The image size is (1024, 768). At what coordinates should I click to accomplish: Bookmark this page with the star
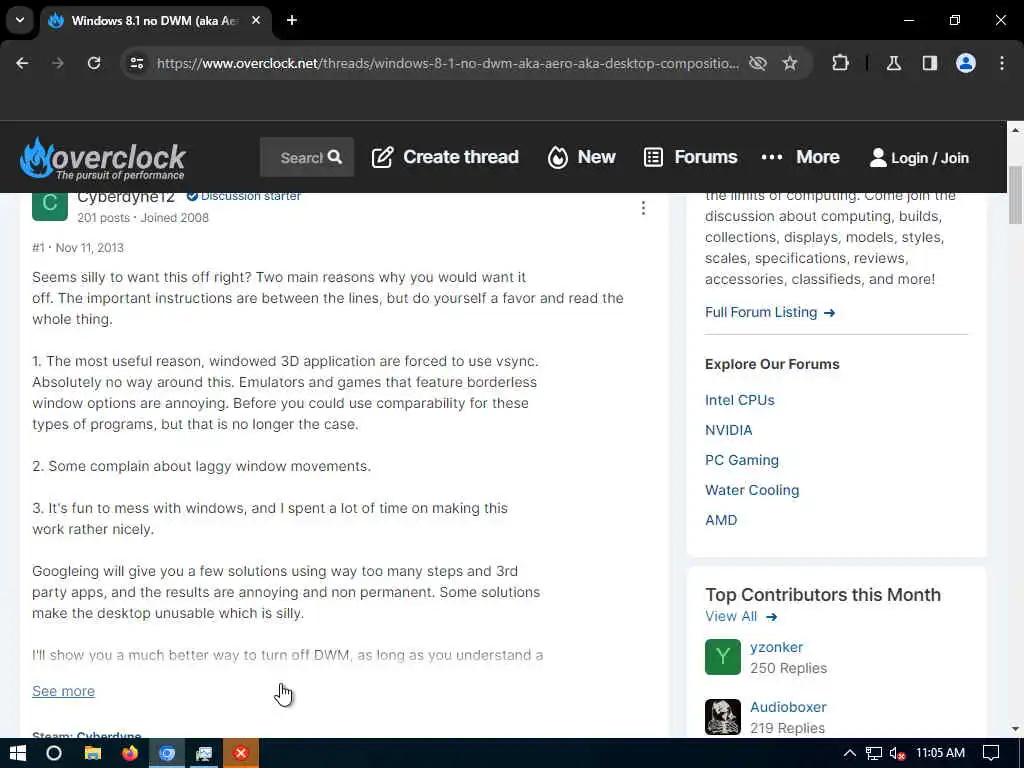point(790,63)
